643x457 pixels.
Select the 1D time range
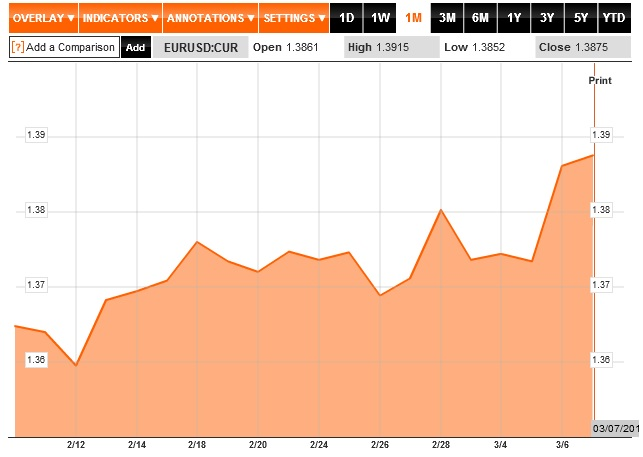(x=347, y=18)
